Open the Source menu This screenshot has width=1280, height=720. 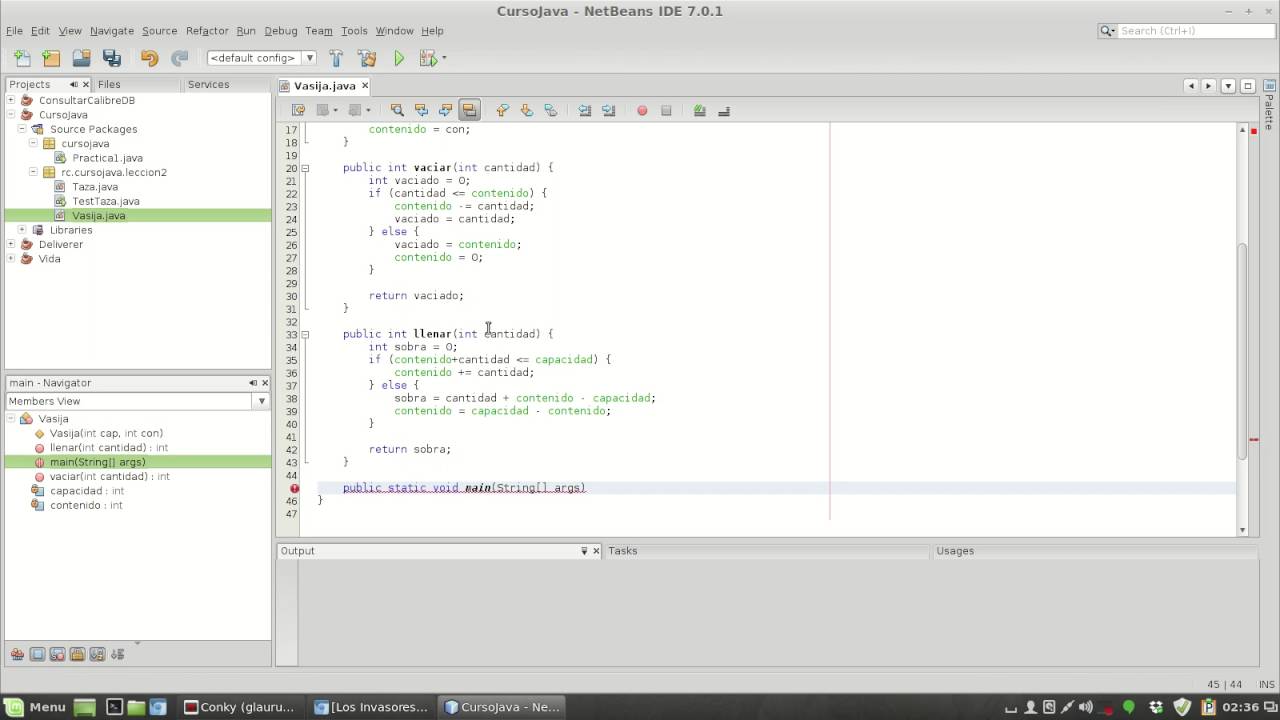[159, 31]
